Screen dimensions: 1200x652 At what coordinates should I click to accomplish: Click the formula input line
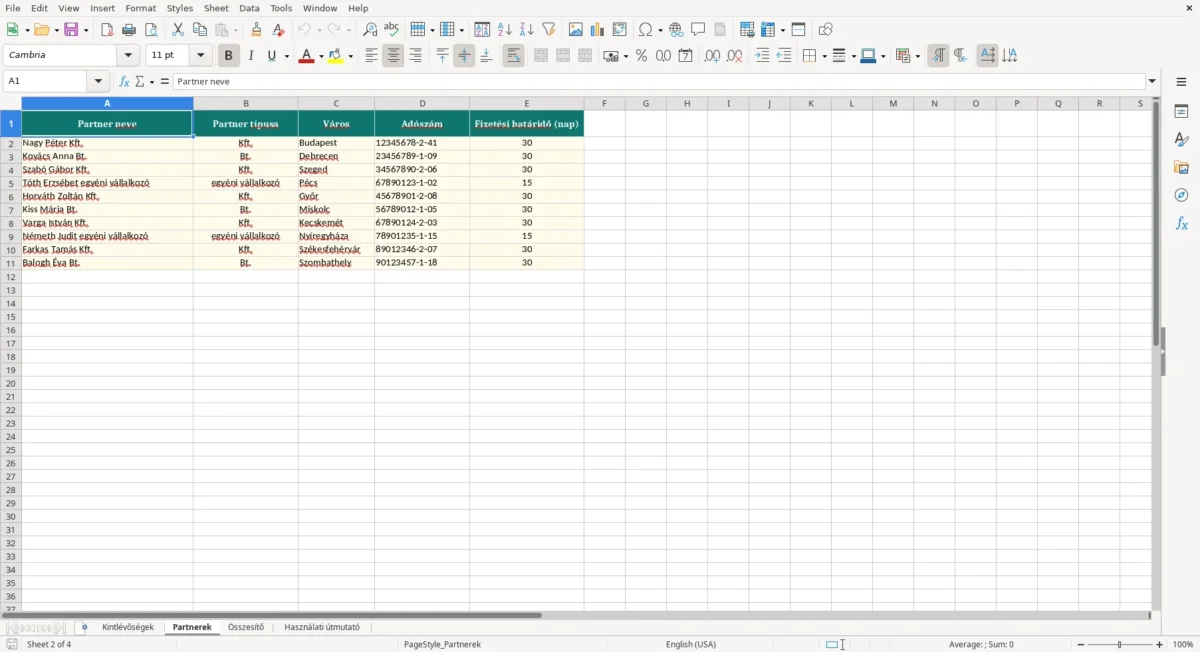click(x=660, y=82)
